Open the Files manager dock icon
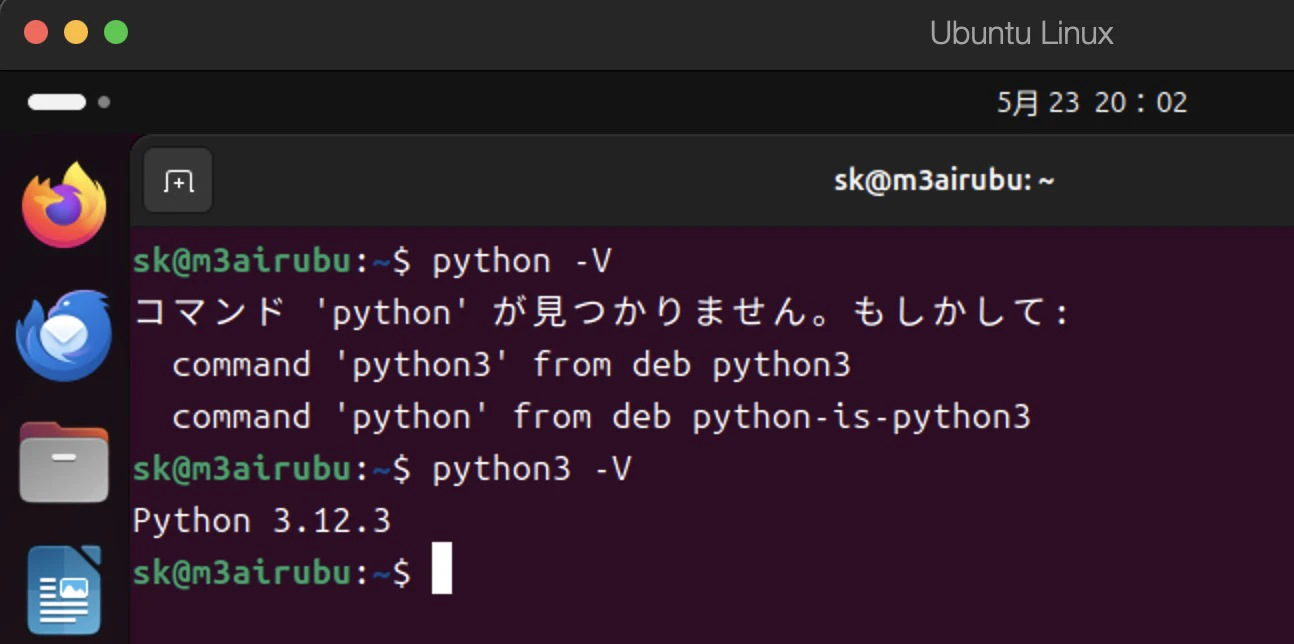The image size is (1294, 644). 64,462
